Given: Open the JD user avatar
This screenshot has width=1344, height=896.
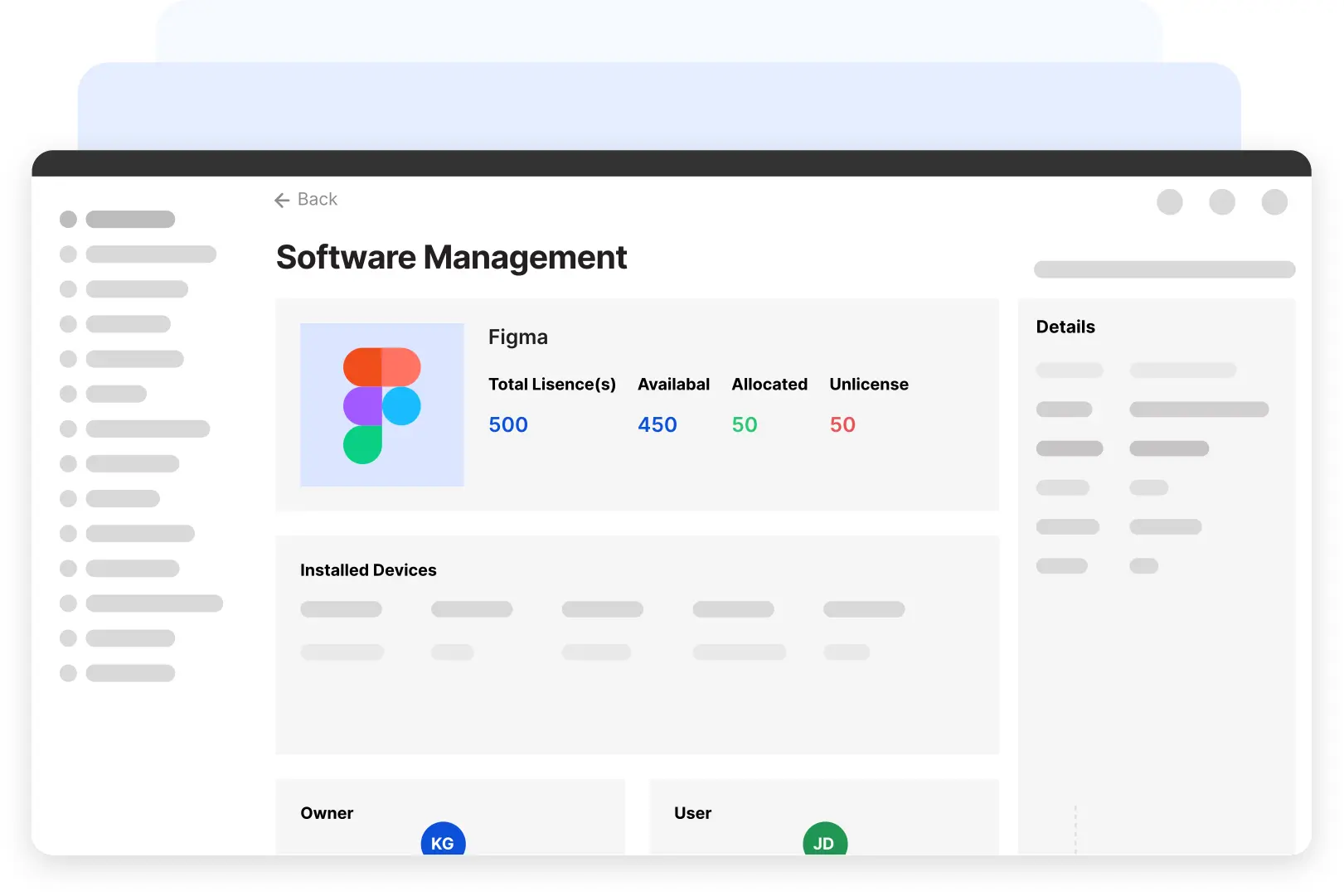Looking at the screenshot, I should coord(824,840).
